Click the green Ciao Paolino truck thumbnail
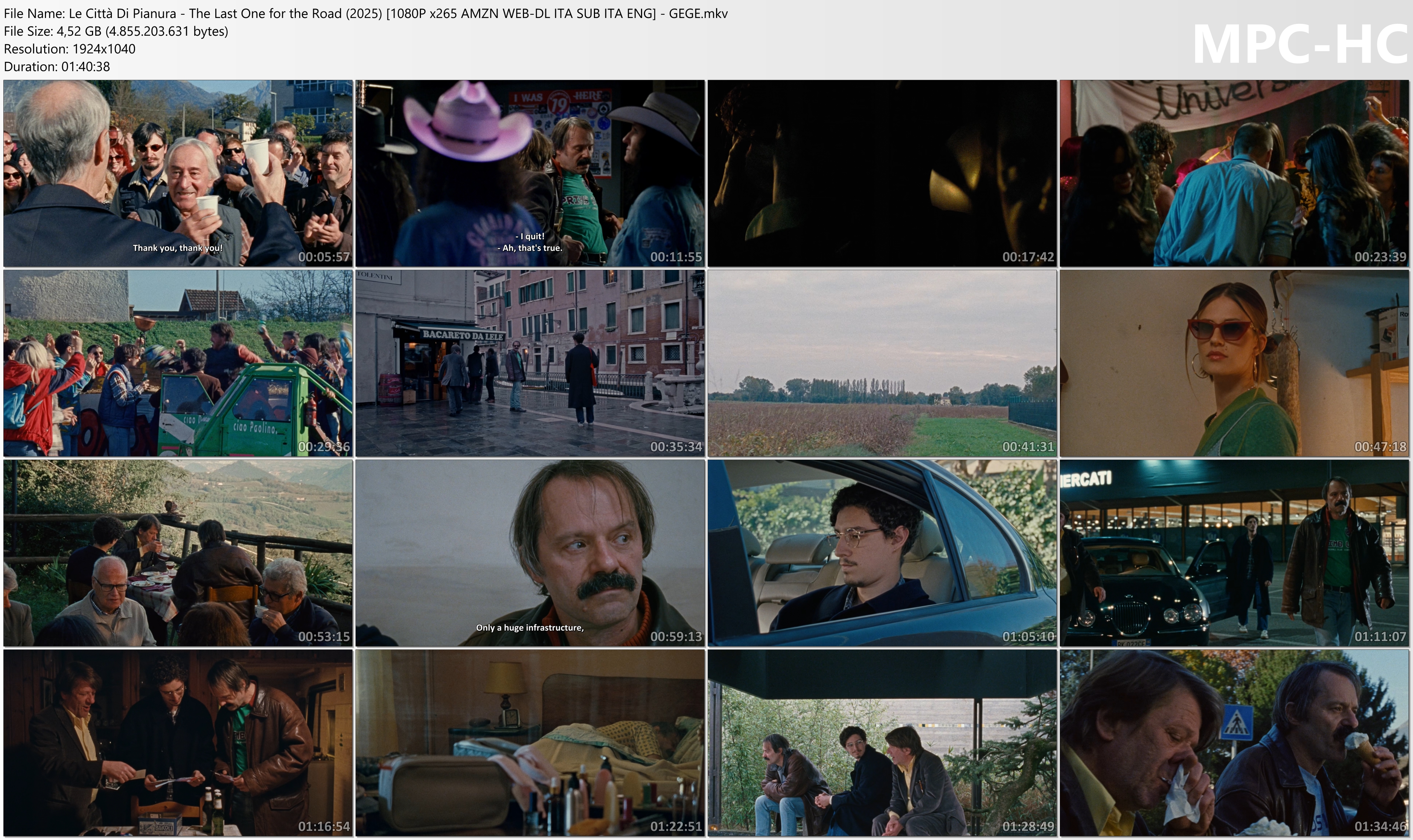This screenshot has height=840, width=1413. point(178,363)
